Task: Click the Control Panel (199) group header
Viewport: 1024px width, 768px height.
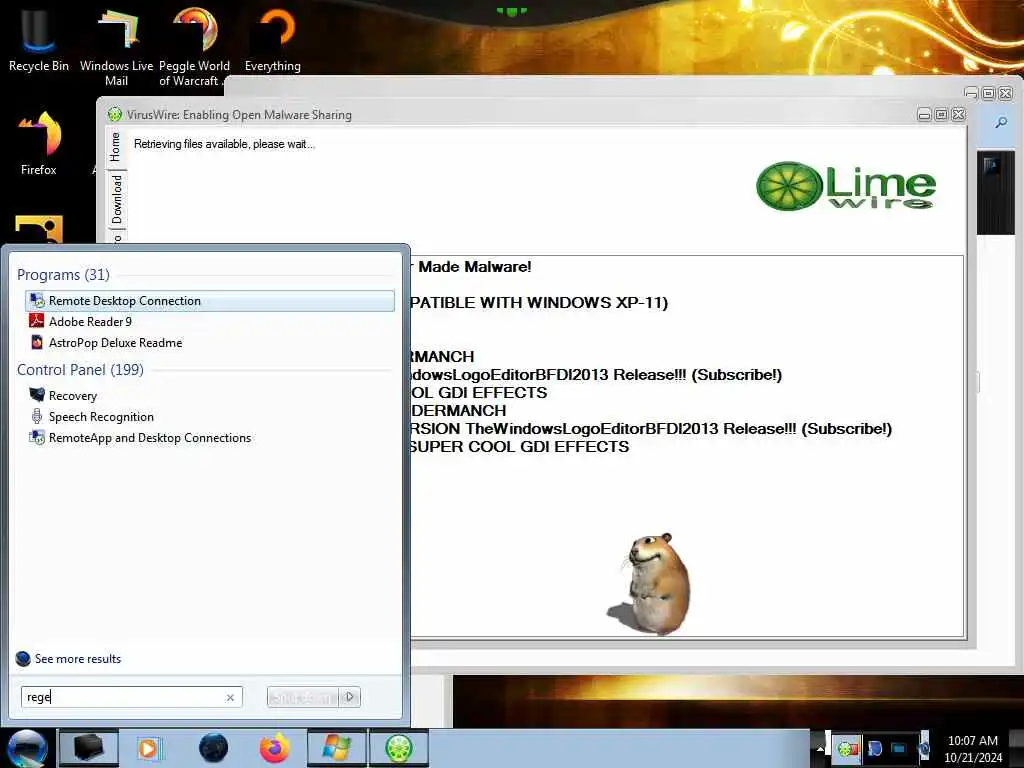Action: click(x=80, y=370)
